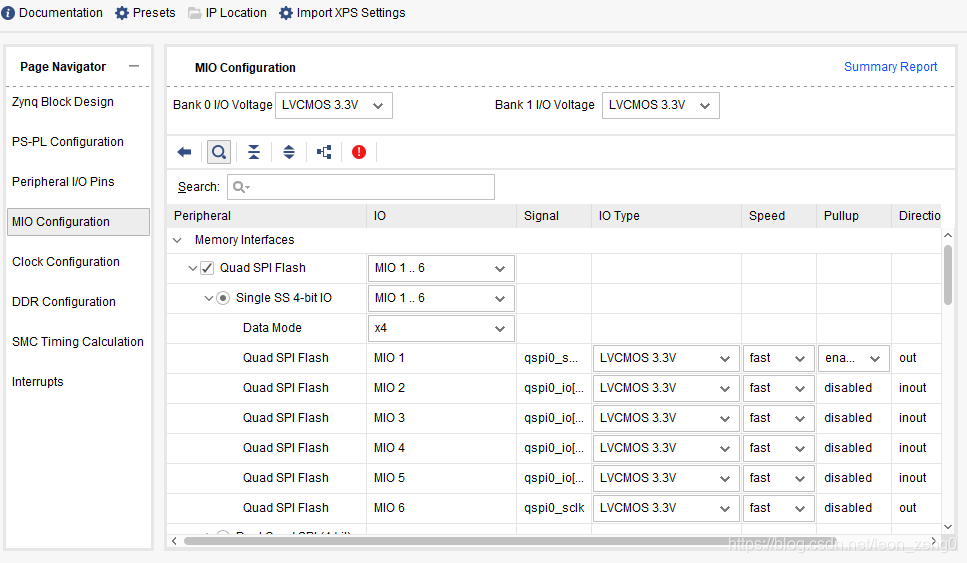Open the Data Mode x4 dropdown

click(x=441, y=328)
